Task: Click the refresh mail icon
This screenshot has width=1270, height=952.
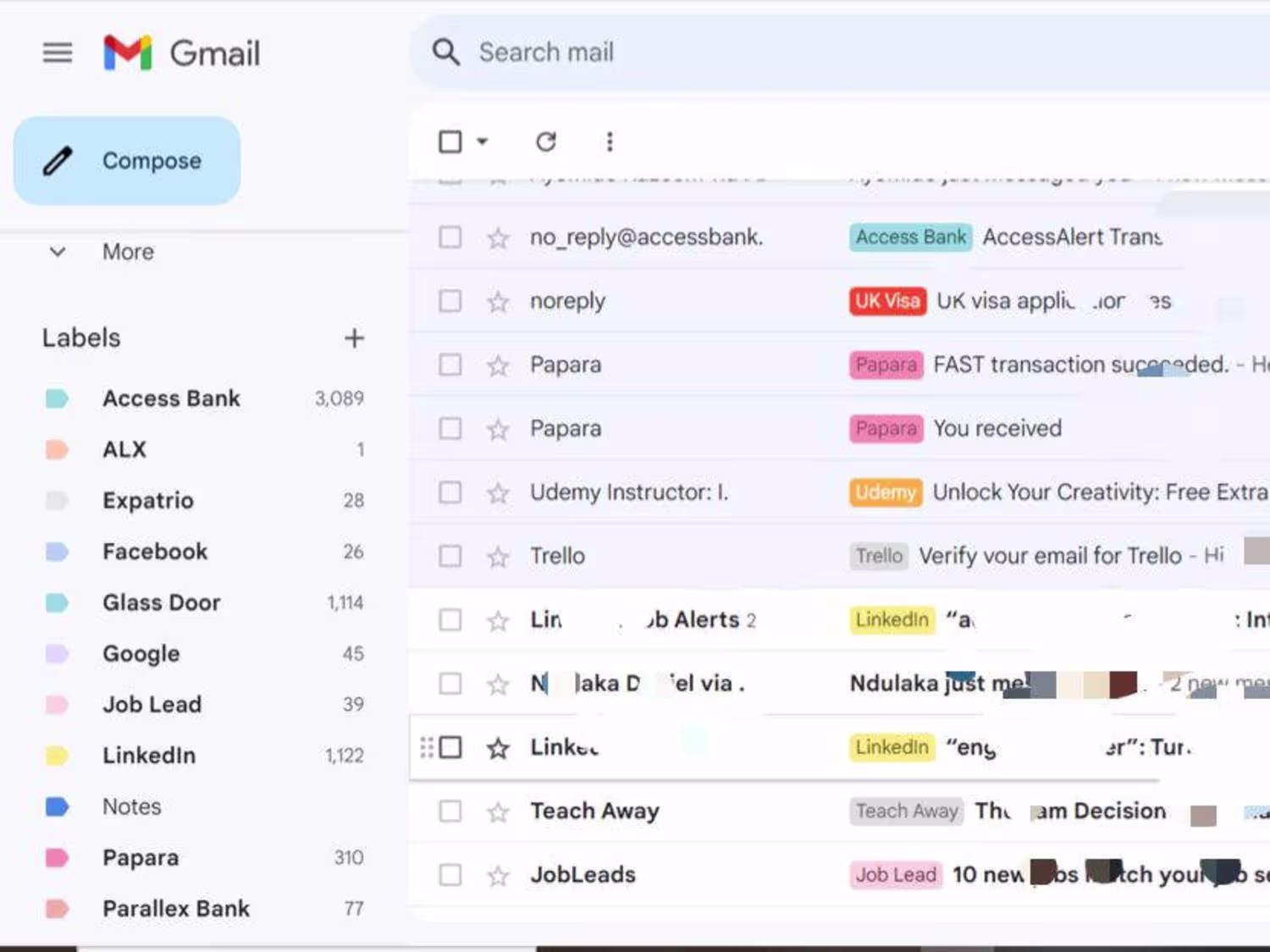Action: 546,141
